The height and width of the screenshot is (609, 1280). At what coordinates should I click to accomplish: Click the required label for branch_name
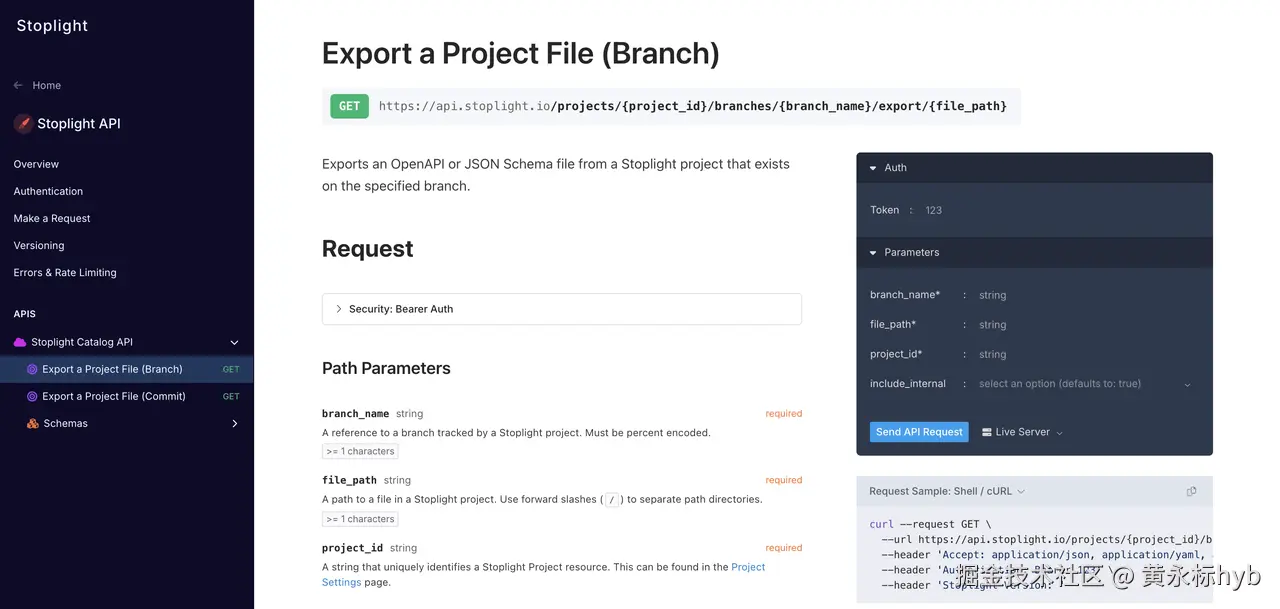(x=784, y=413)
